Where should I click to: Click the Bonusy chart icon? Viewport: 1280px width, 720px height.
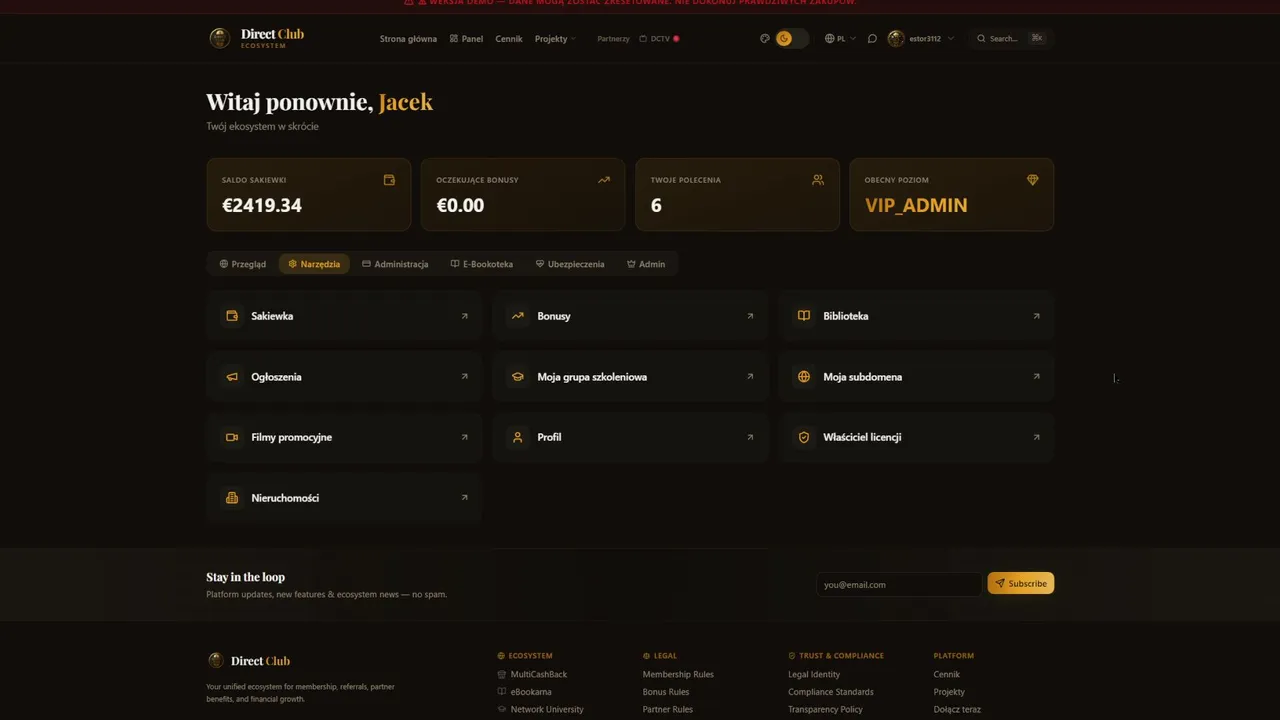tap(518, 316)
